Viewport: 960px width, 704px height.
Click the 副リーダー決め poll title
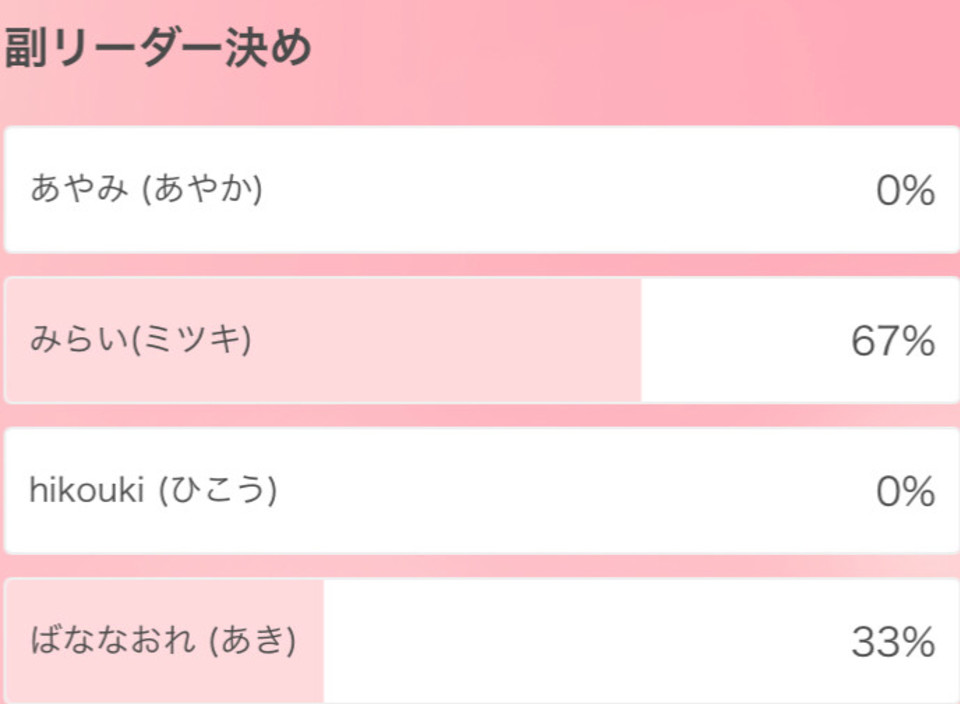click(x=159, y=48)
